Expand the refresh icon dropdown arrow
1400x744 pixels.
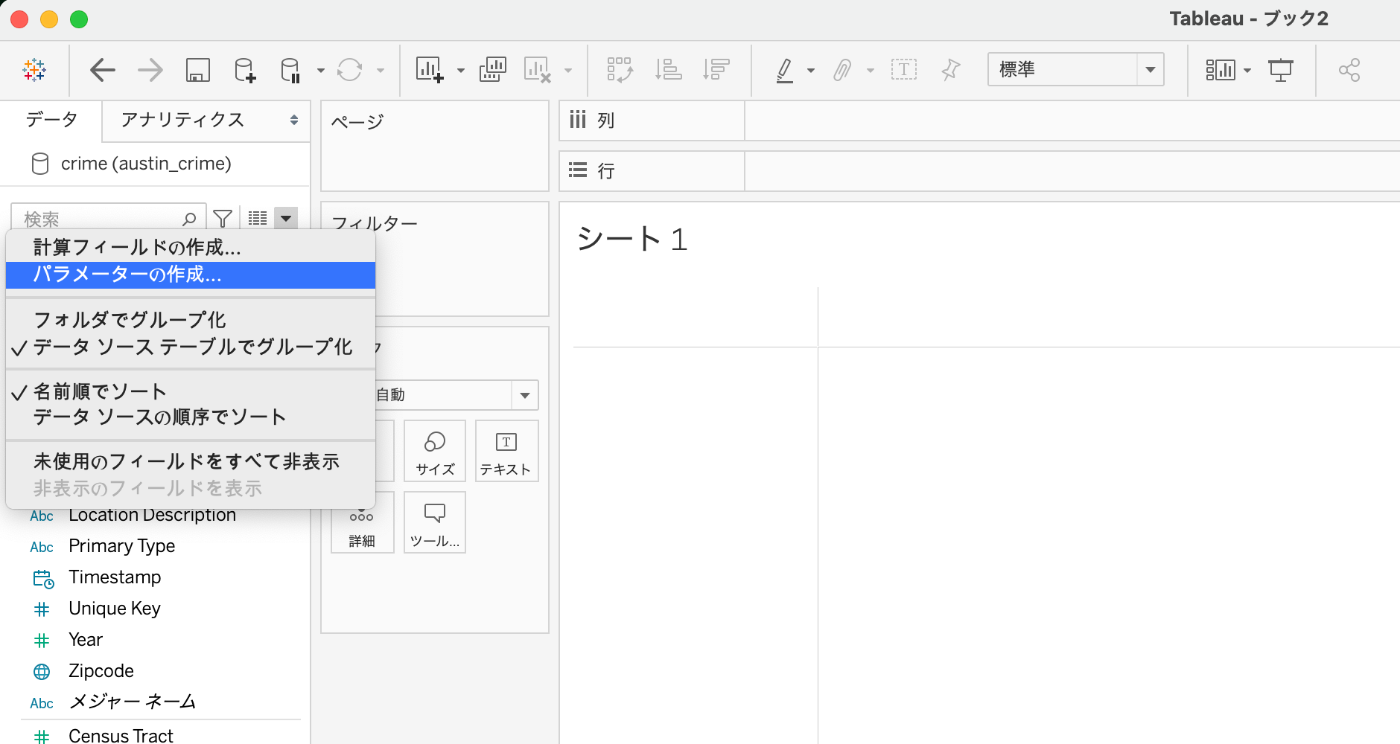click(380, 70)
